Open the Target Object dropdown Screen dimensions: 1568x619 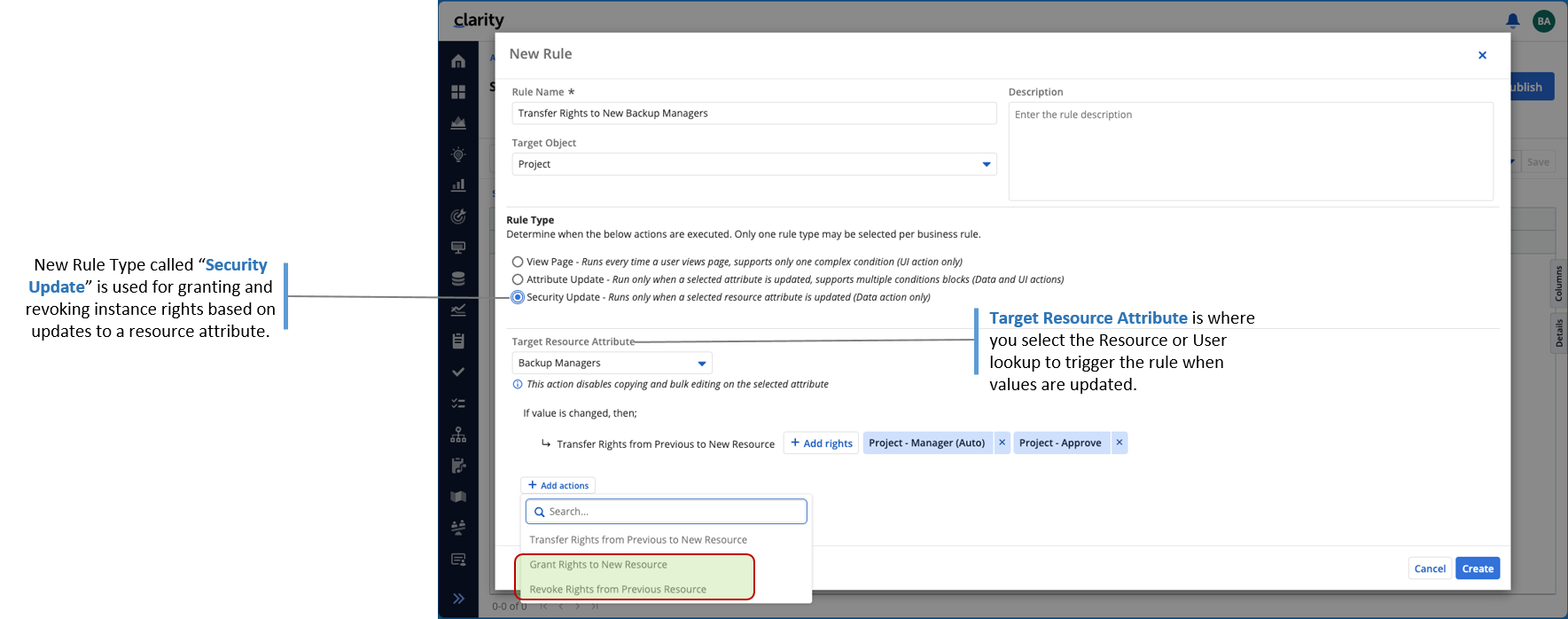coord(754,164)
